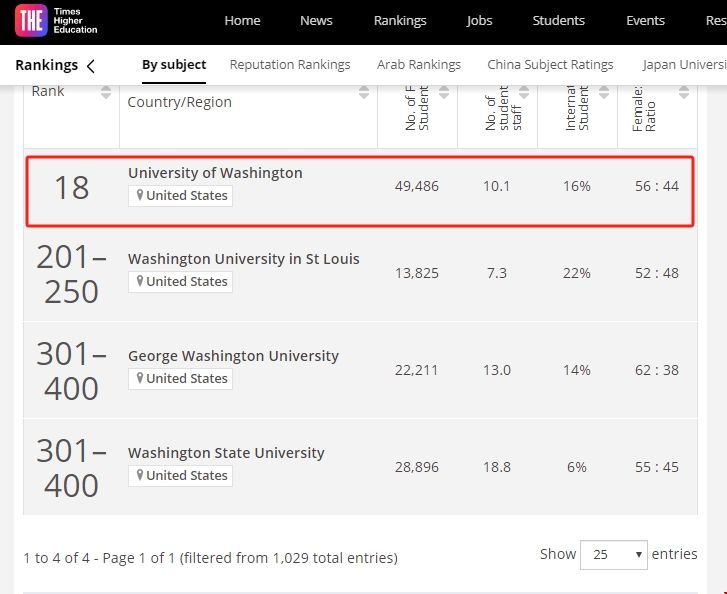727x594 pixels.
Task: Switch to the Arab Rankings tab
Action: (x=419, y=65)
